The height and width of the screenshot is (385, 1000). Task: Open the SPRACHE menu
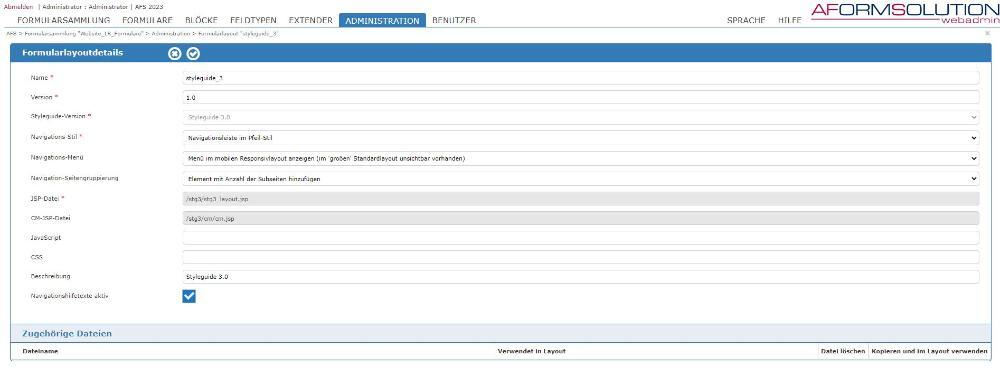pos(746,20)
